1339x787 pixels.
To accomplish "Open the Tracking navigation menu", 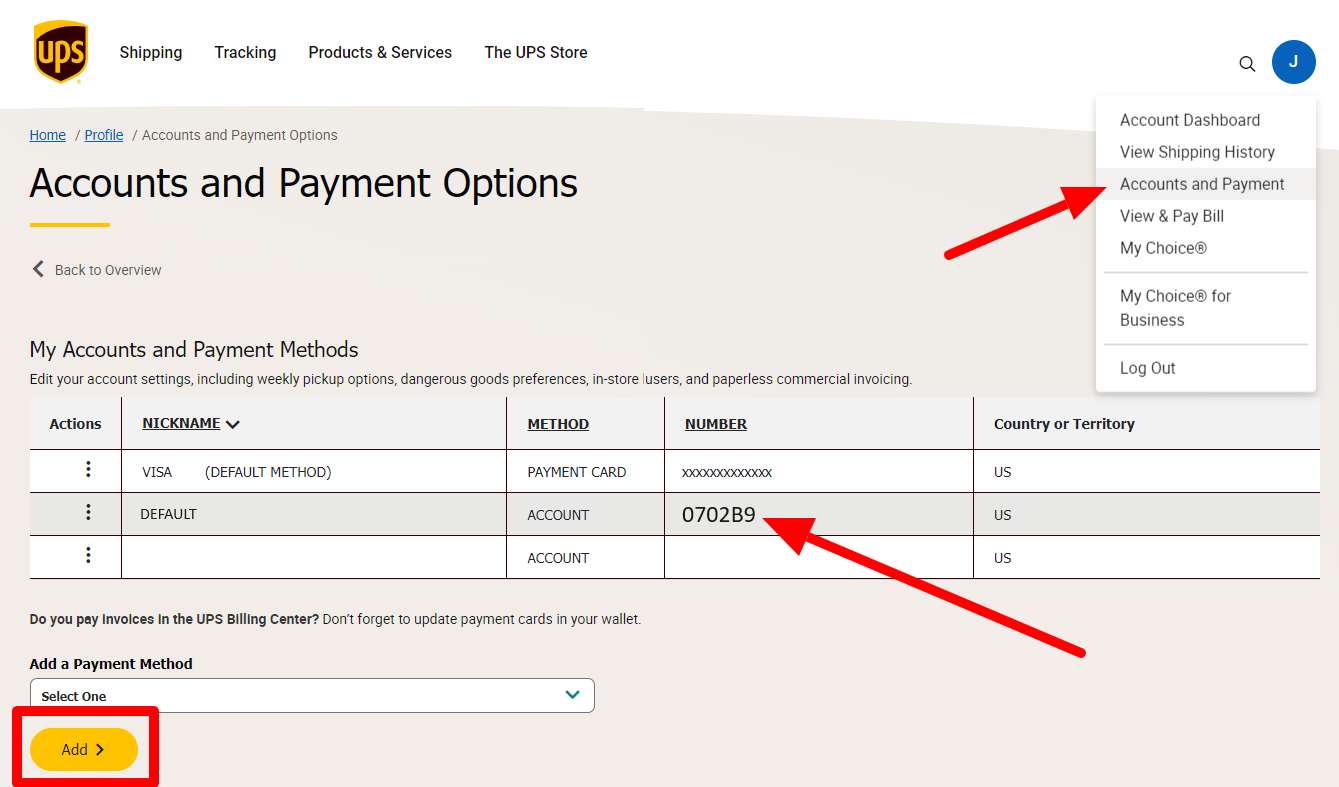I will (245, 52).
